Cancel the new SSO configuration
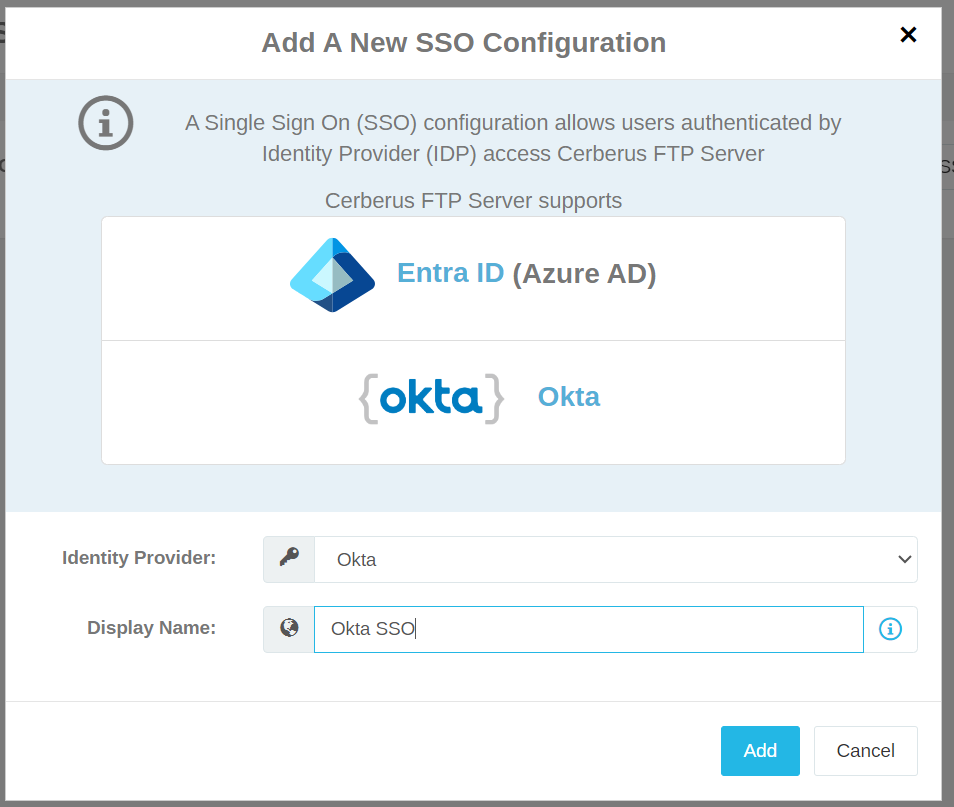The width and height of the screenshot is (954, 807). pyautogui.click(x=865, y=750)
